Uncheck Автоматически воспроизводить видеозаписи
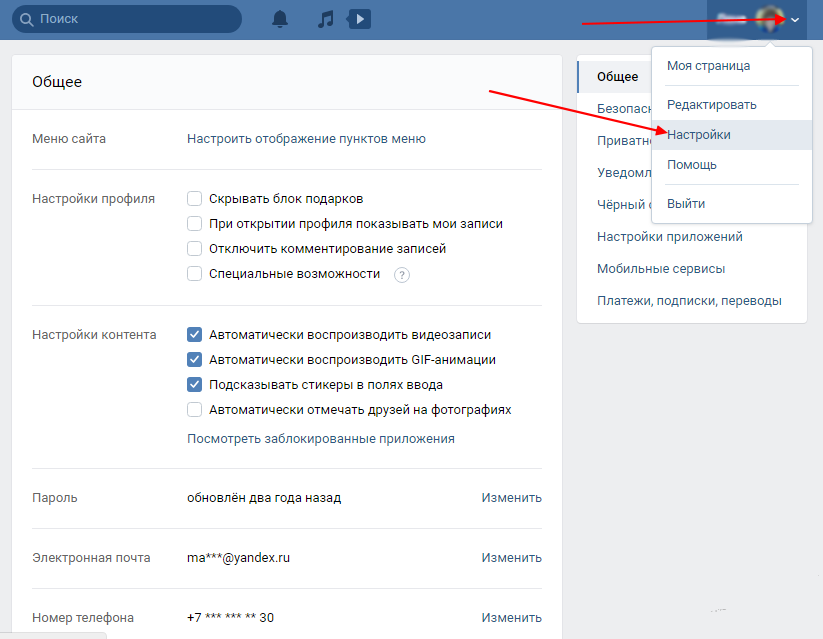The height and width of the screenshot is (639, 823). coord(194,334)
